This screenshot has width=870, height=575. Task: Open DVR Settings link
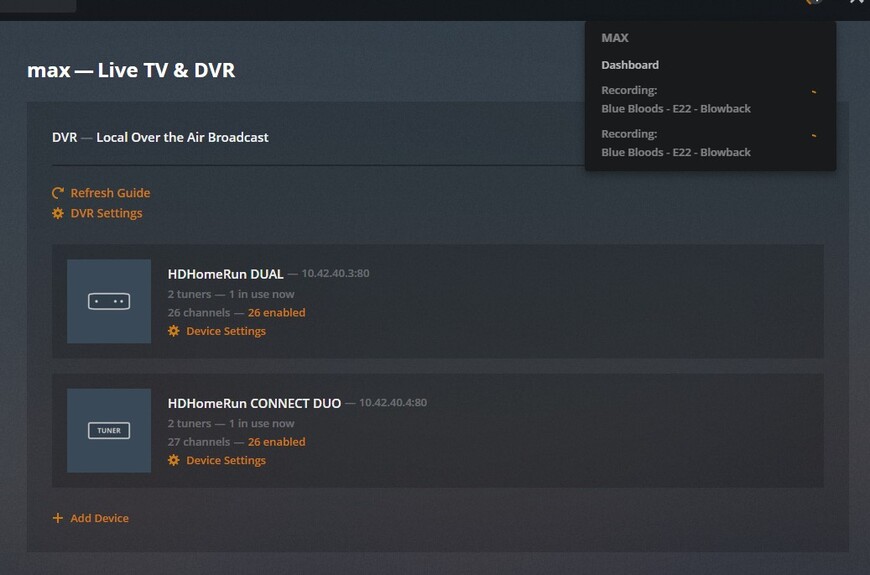(106, 213)
